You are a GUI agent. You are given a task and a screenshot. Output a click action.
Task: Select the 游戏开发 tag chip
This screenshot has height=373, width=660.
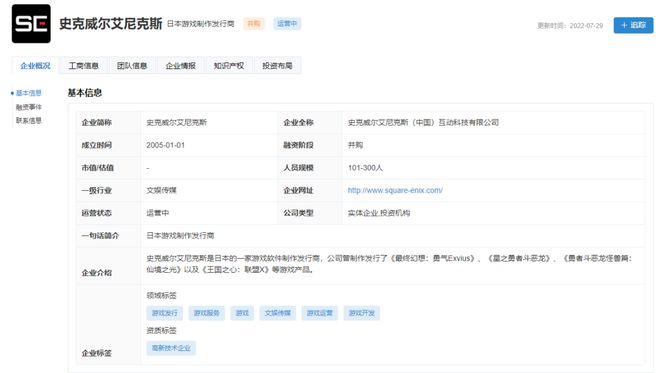[362, 313]
